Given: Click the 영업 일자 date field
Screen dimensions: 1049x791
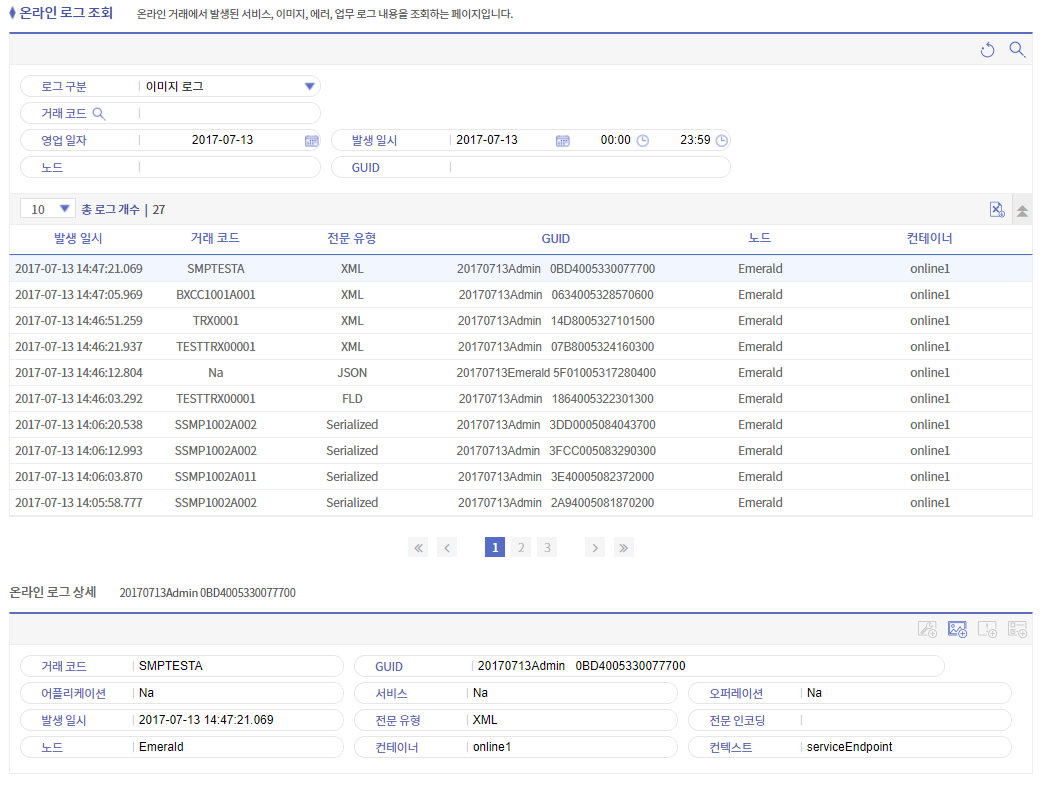Looking at the screenshot, I should (x=222, y=140).
